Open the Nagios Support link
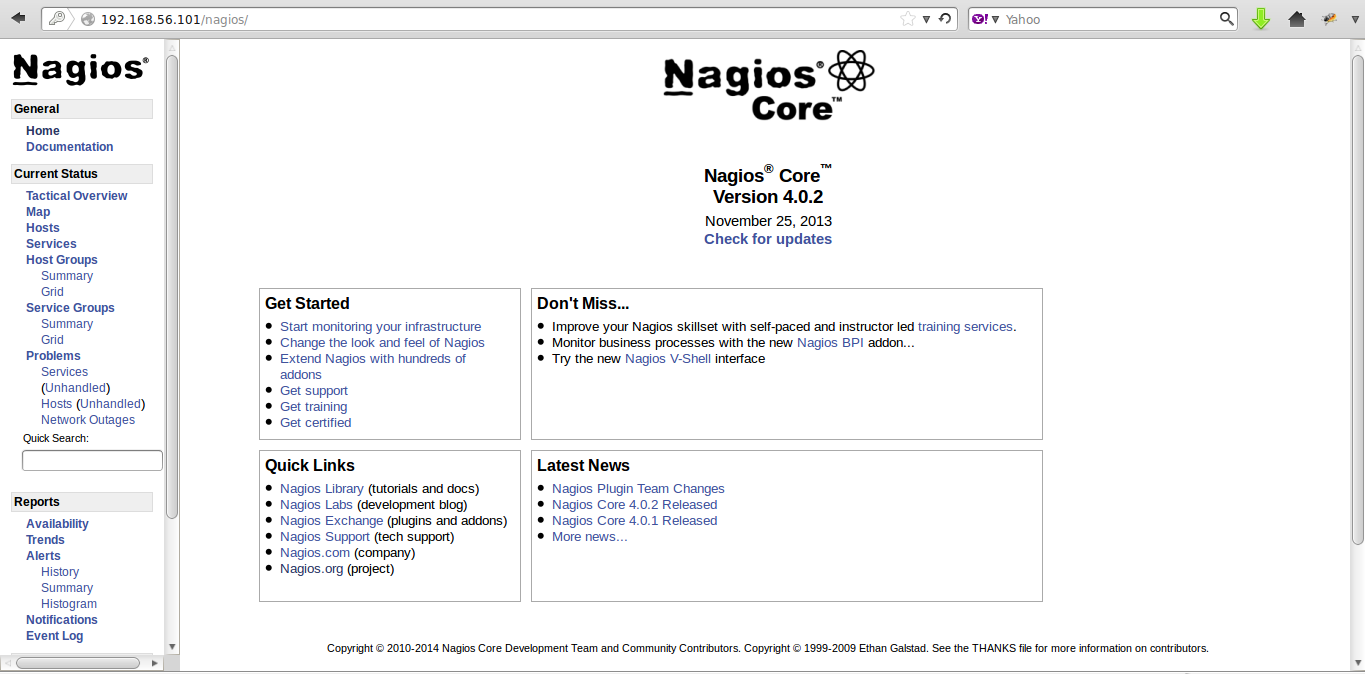Viewport: 1365px width, 674px height. tap(325, 537)
